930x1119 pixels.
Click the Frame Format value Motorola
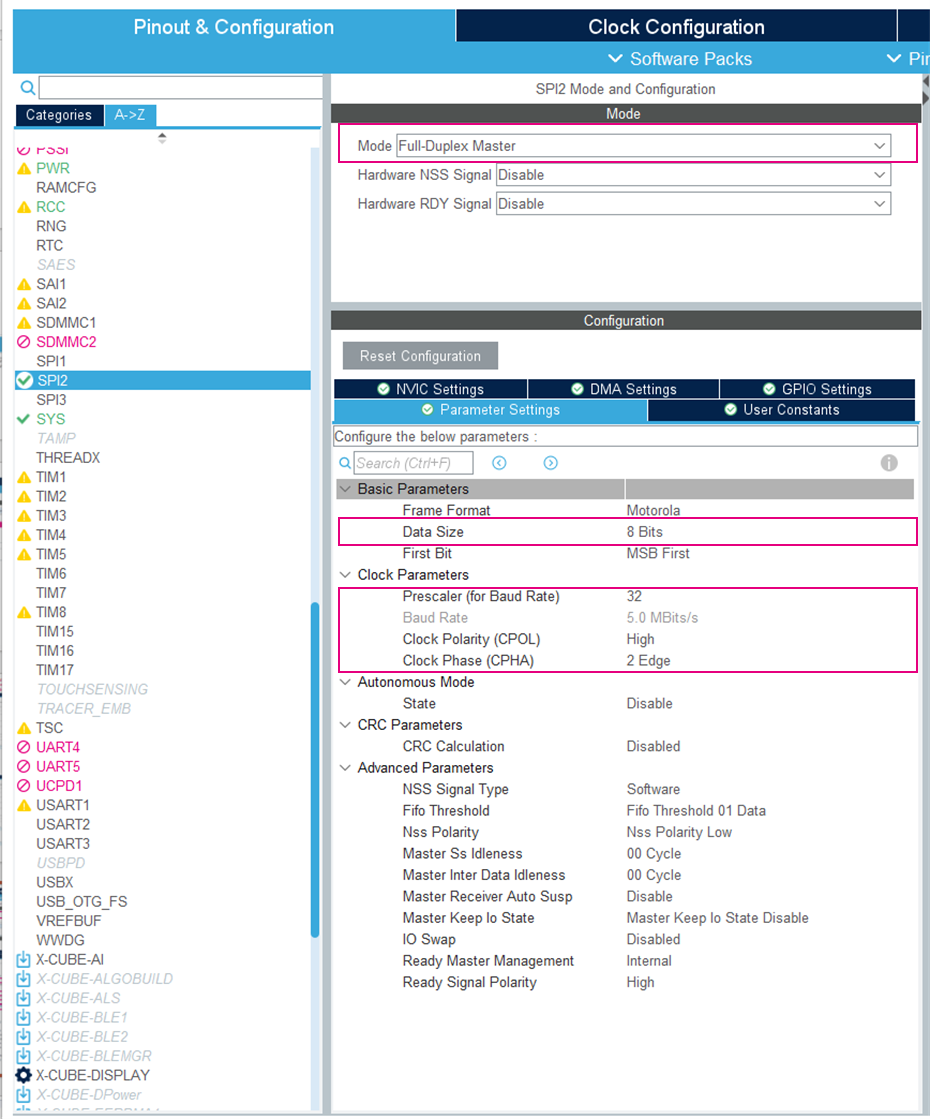tap(653, 510)
